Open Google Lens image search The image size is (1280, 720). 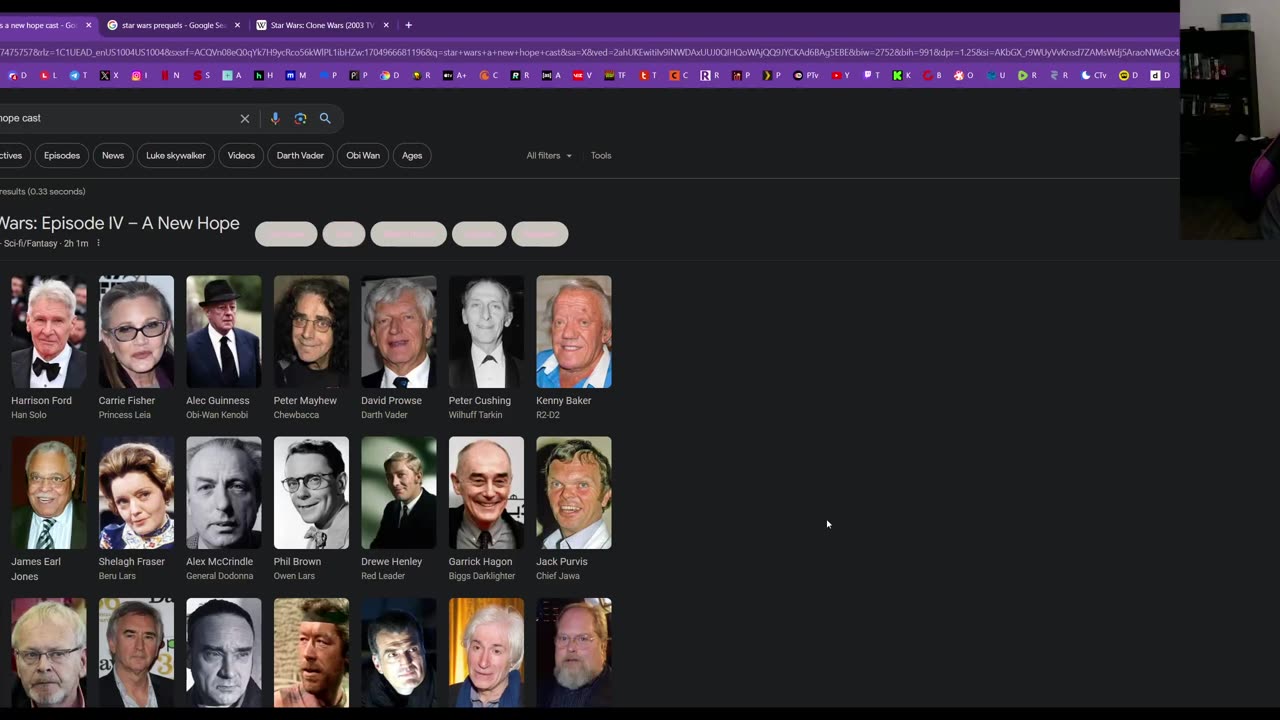point(300,118)
